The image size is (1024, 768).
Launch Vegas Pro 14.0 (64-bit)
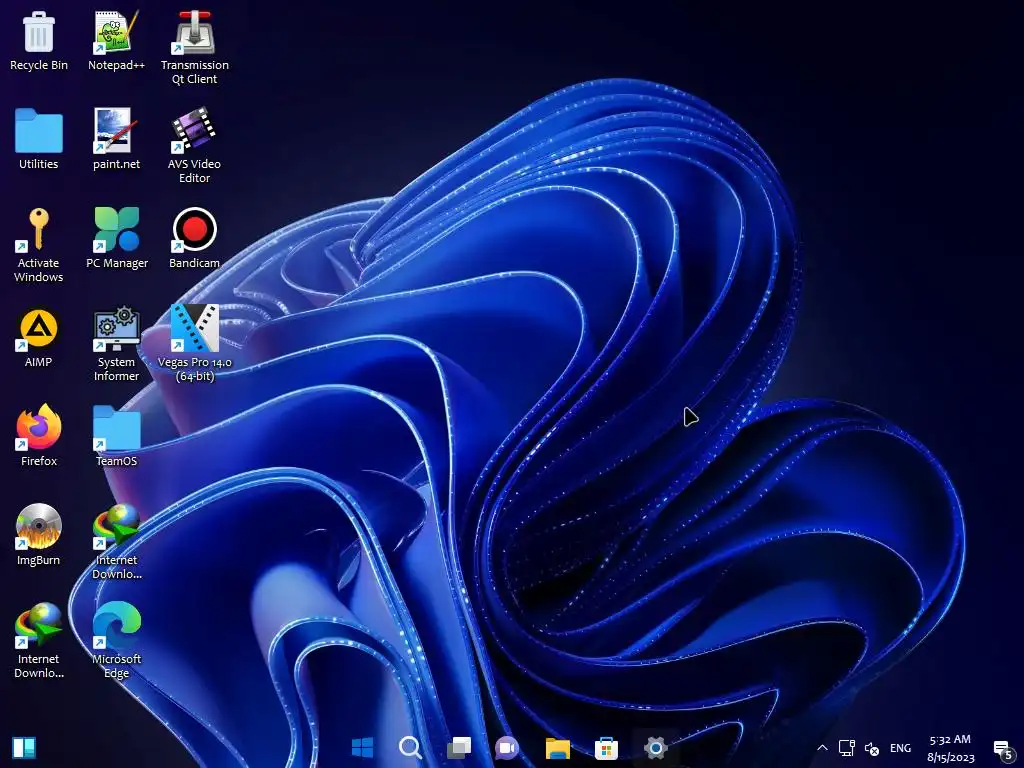coord(195,344)
